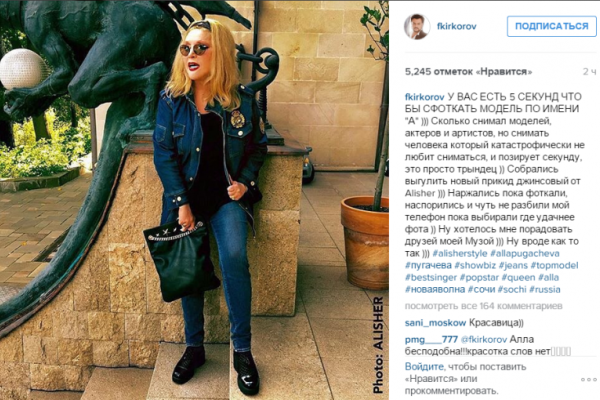Screen dimensions: 600x400
Task: Click the ПОДПИСАТЬСЯ follow button
Action: coord(551,26)
